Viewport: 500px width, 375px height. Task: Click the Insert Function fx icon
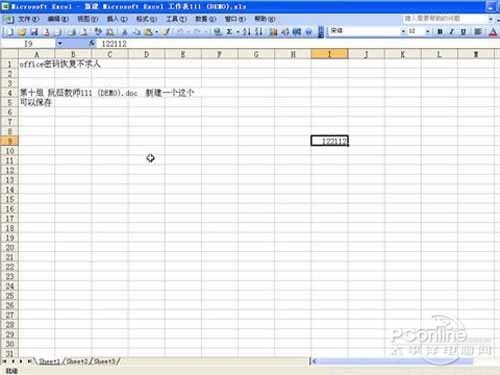click(x=92, y=43)
